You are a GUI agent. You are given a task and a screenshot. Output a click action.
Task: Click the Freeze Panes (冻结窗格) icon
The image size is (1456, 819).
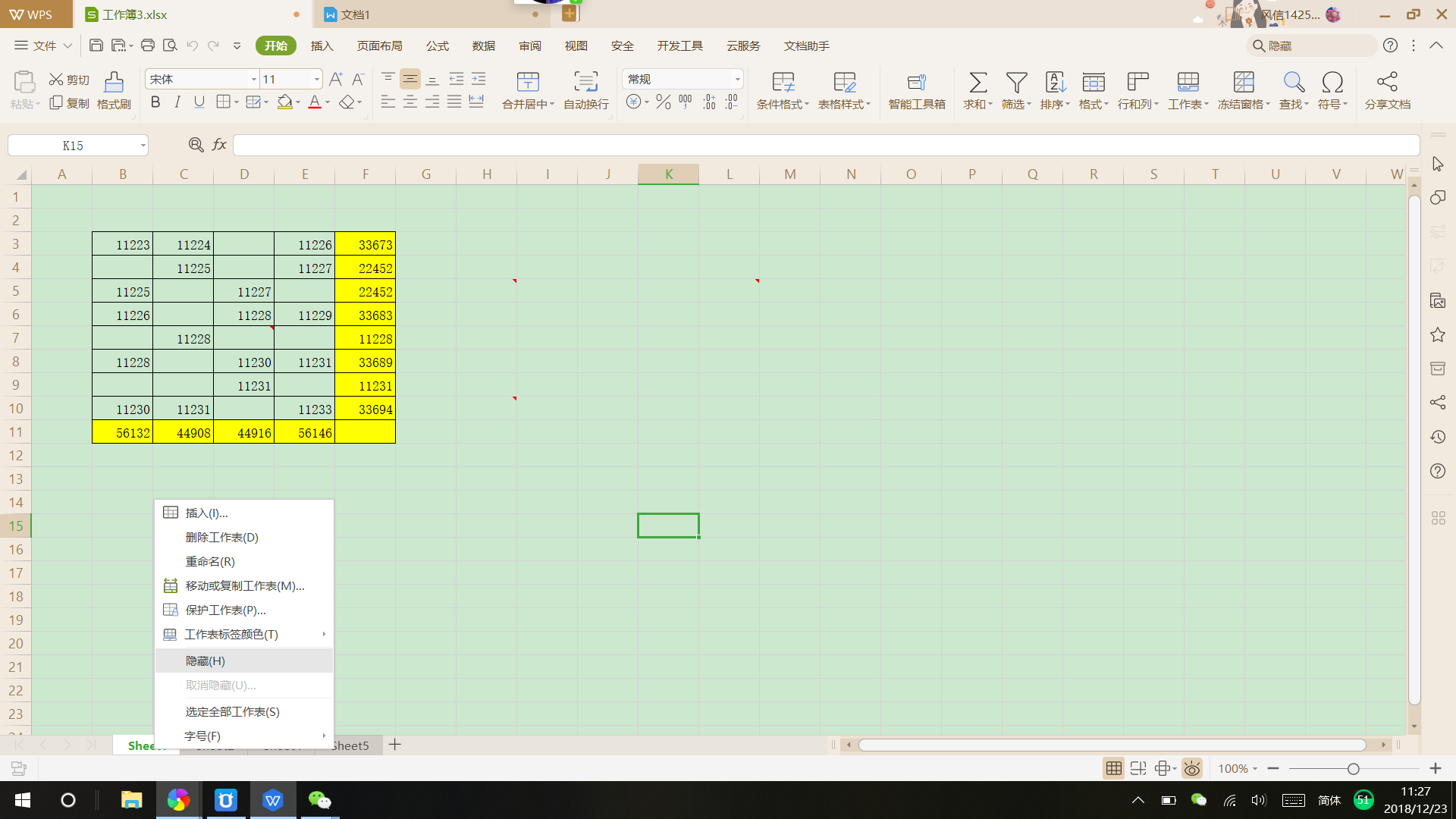coord(1244,82)
